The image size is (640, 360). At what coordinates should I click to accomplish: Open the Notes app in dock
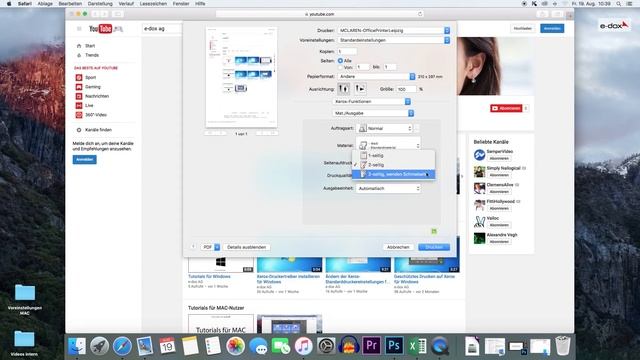click(190, 346)
